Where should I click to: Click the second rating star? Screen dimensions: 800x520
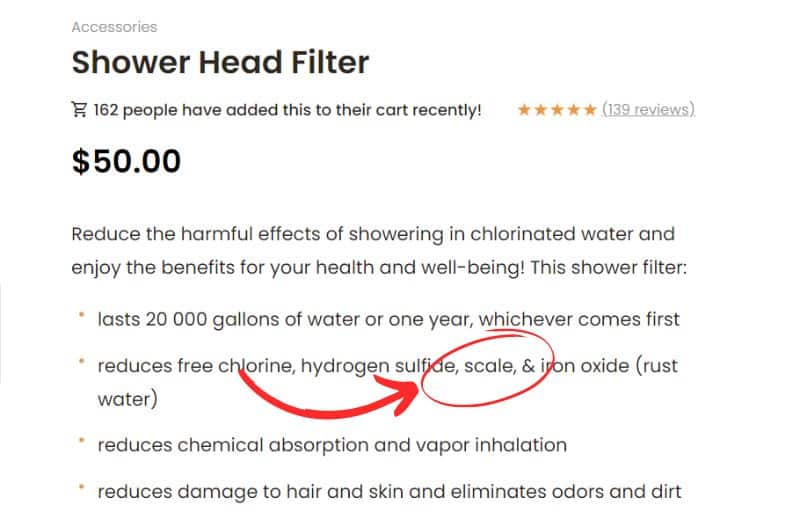point(540,110)
